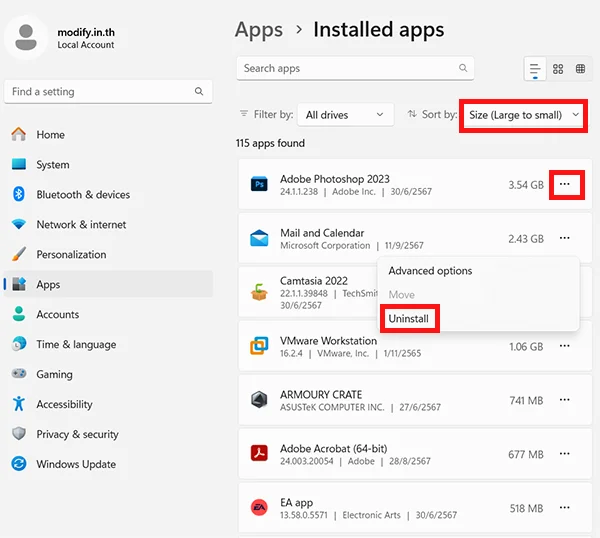Viewport: 600px width, 538px height.
Task: Click the modify.in.th account name
Action: [86, 32]
